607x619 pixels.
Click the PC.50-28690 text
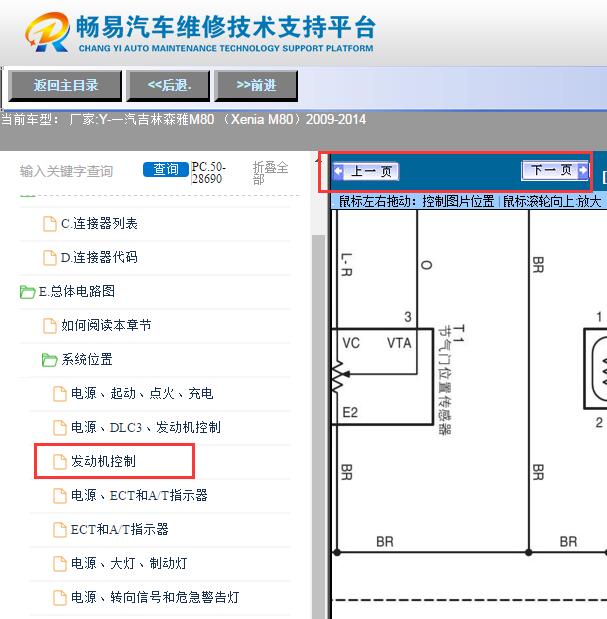[208, 173]
